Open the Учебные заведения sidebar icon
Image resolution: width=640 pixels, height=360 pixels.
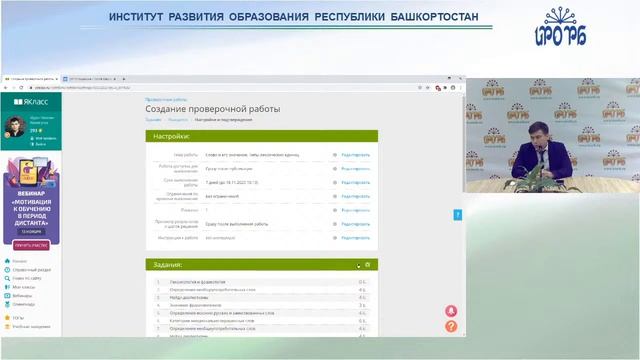(7, 327)
